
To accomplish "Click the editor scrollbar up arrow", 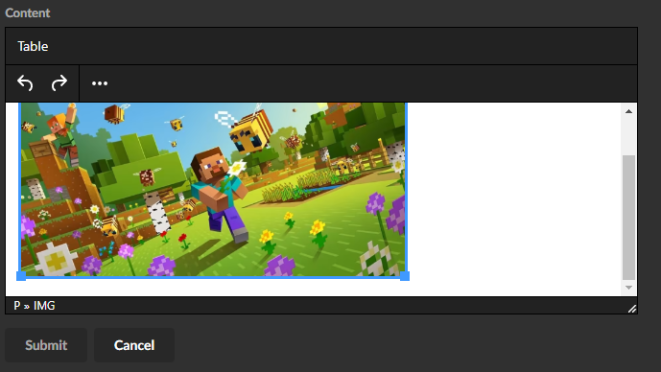I will pyautogui.click(x=629, y=111).
